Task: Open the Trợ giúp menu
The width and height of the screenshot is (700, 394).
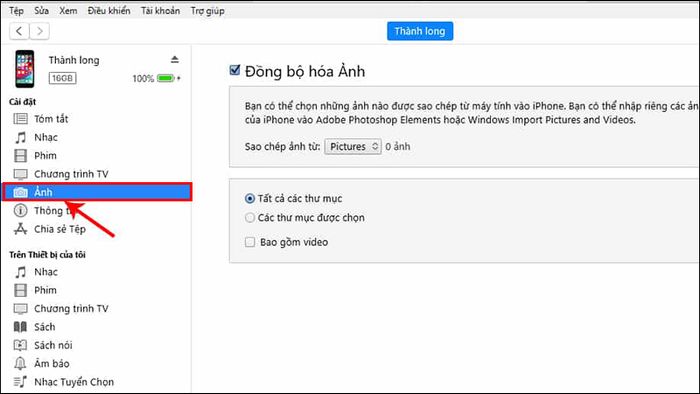Action: point(208,11)
